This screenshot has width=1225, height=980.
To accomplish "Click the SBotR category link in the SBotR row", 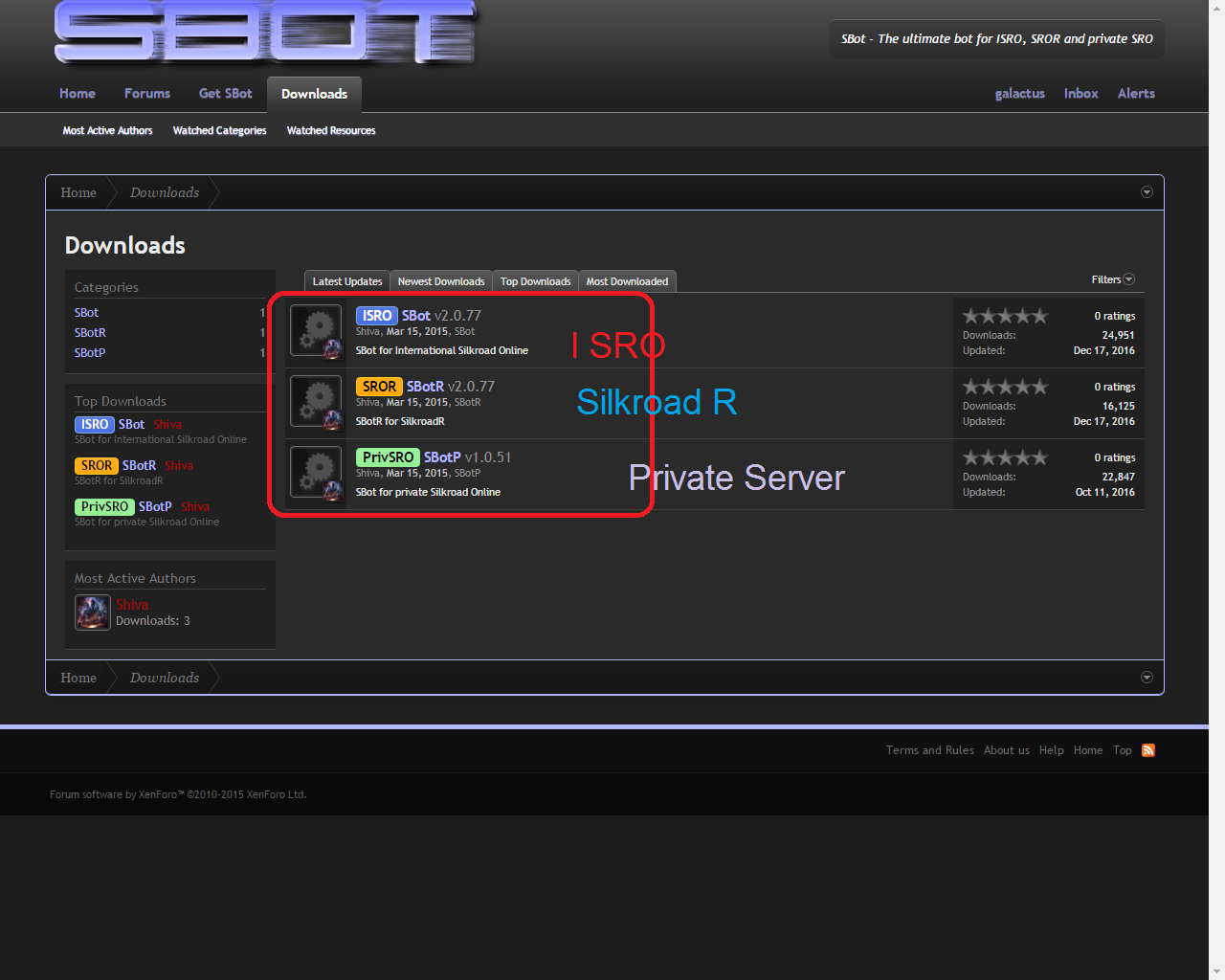I will 468,403.
